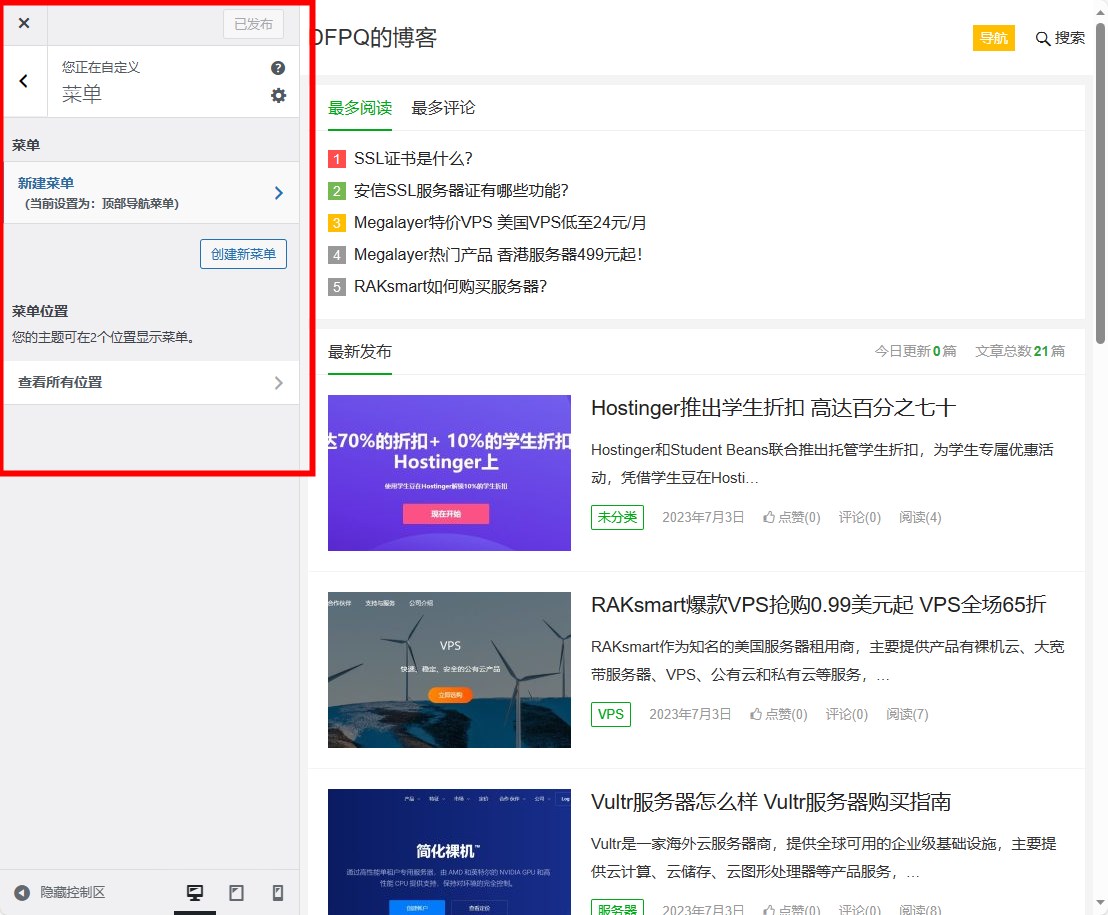Click the 最新发布 heading tab
The width and height of the screenshot is (1108, 915).
[360, 352]
